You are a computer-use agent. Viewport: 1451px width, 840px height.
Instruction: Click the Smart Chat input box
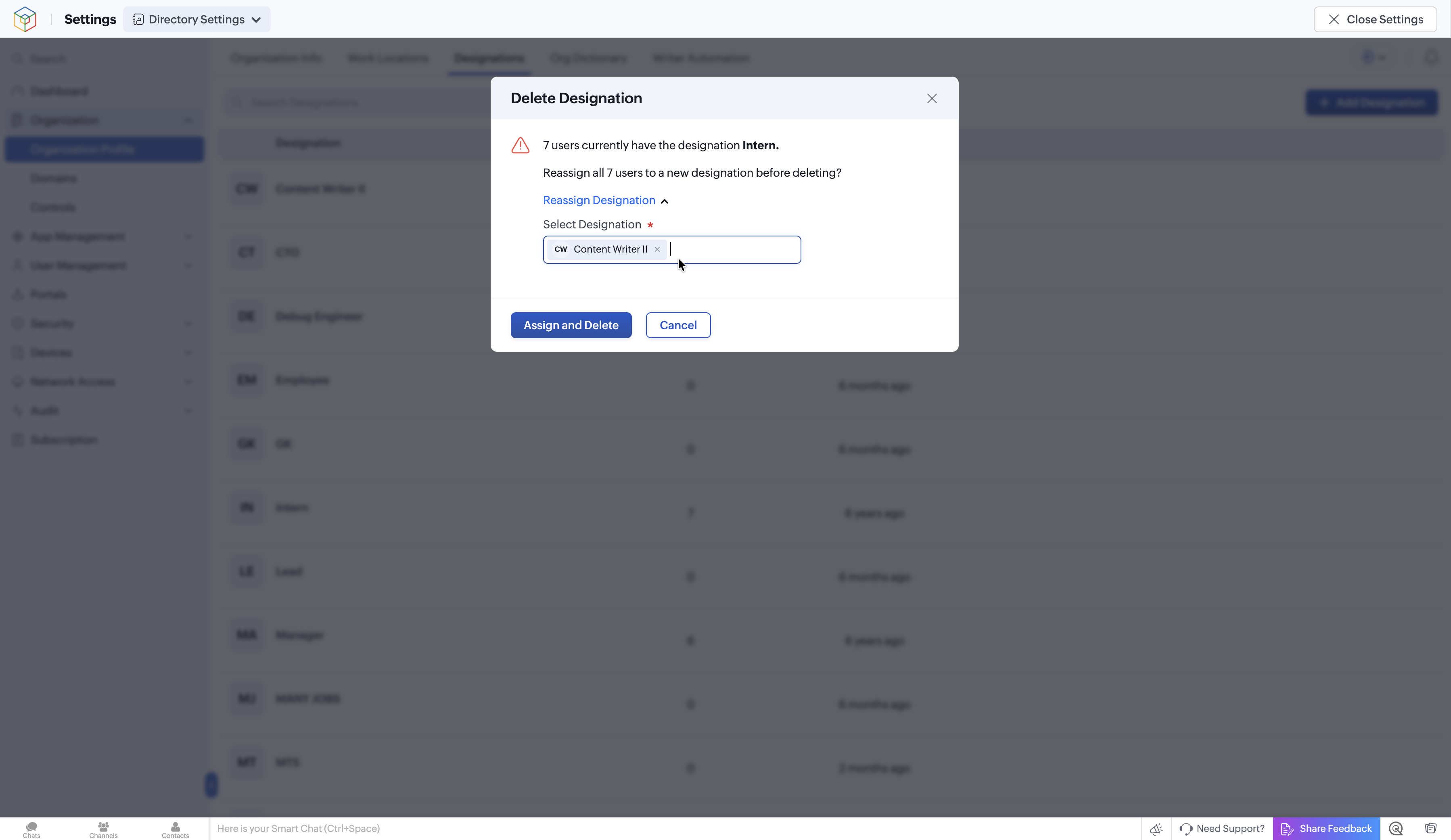pos(674,828)
